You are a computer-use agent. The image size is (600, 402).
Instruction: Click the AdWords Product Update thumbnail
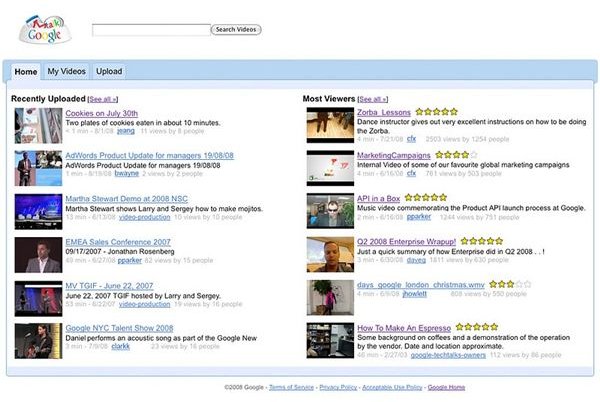click(38, 168)
